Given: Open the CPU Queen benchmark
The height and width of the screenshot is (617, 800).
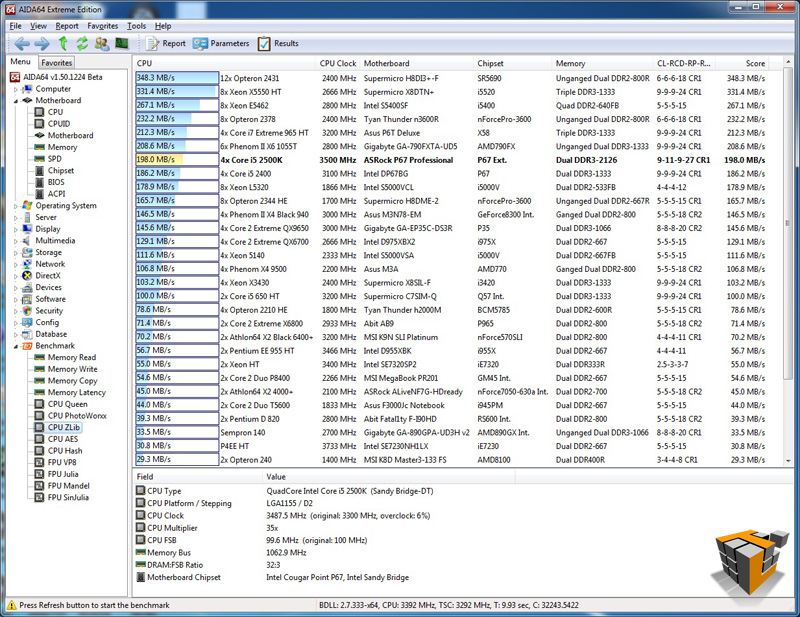Looking at the screenshot, I should coord(67,404).
